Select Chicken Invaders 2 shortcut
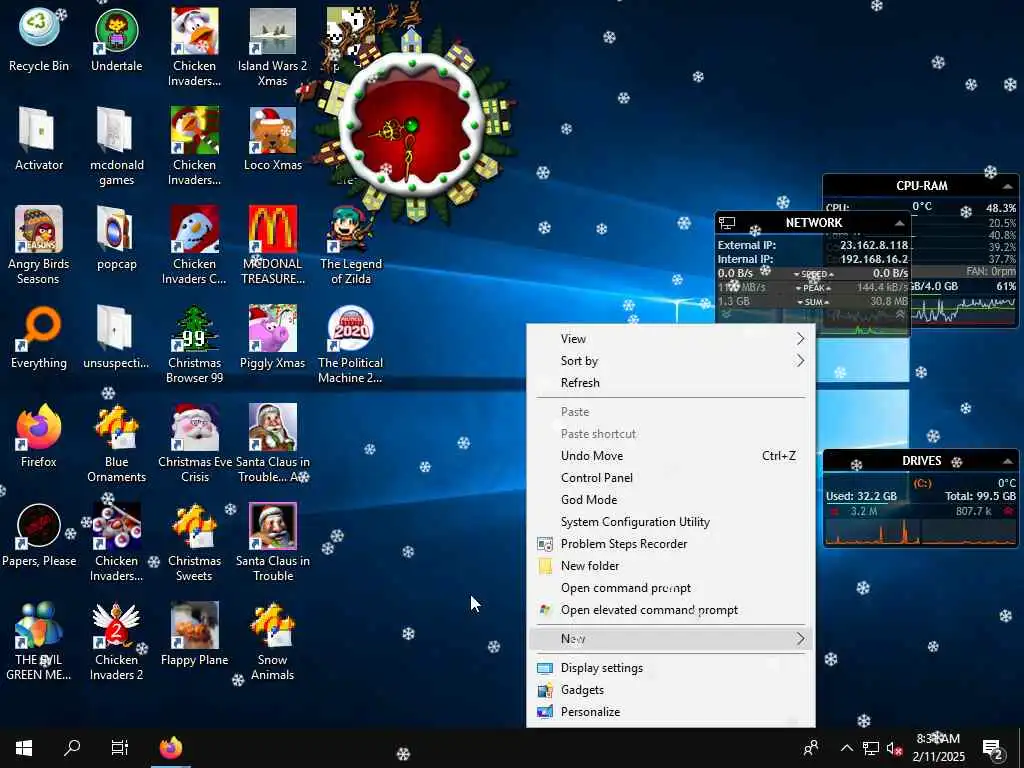Image resolution: width=1024 pixels, height=768 pixels. tap(116, 641)
